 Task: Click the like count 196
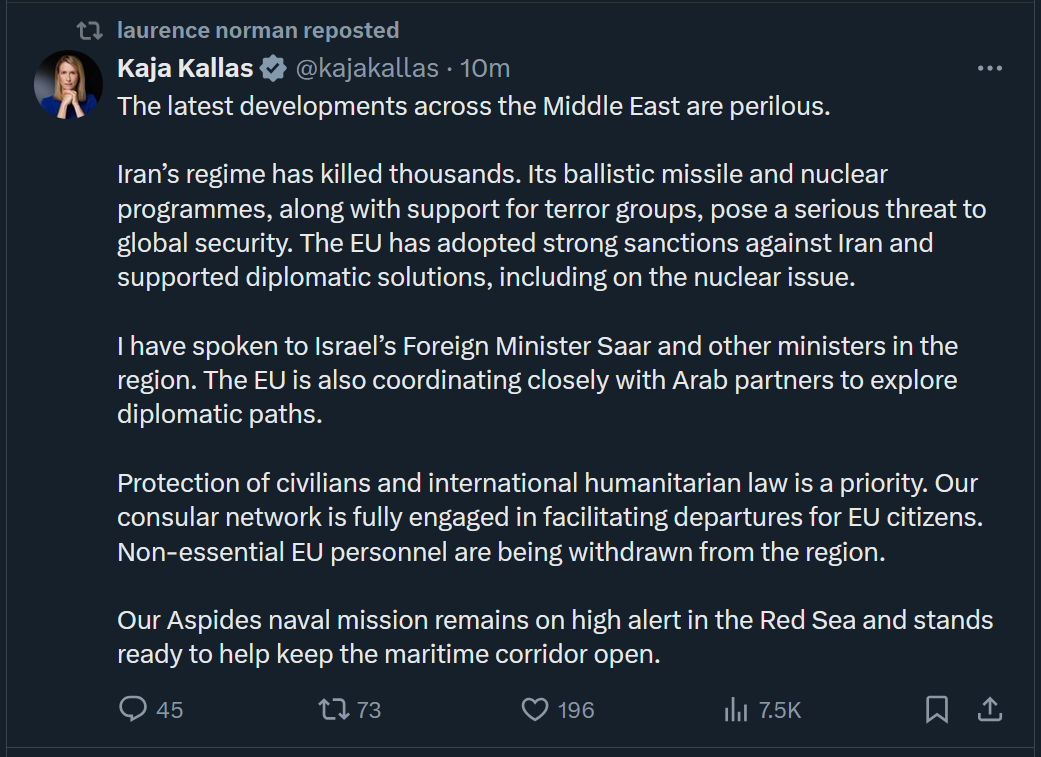(x=576, y=710)
